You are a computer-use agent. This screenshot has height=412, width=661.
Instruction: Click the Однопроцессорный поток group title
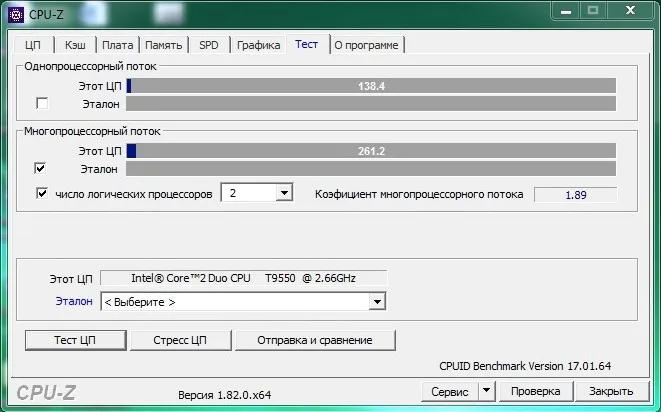click(x=90, y=66)
